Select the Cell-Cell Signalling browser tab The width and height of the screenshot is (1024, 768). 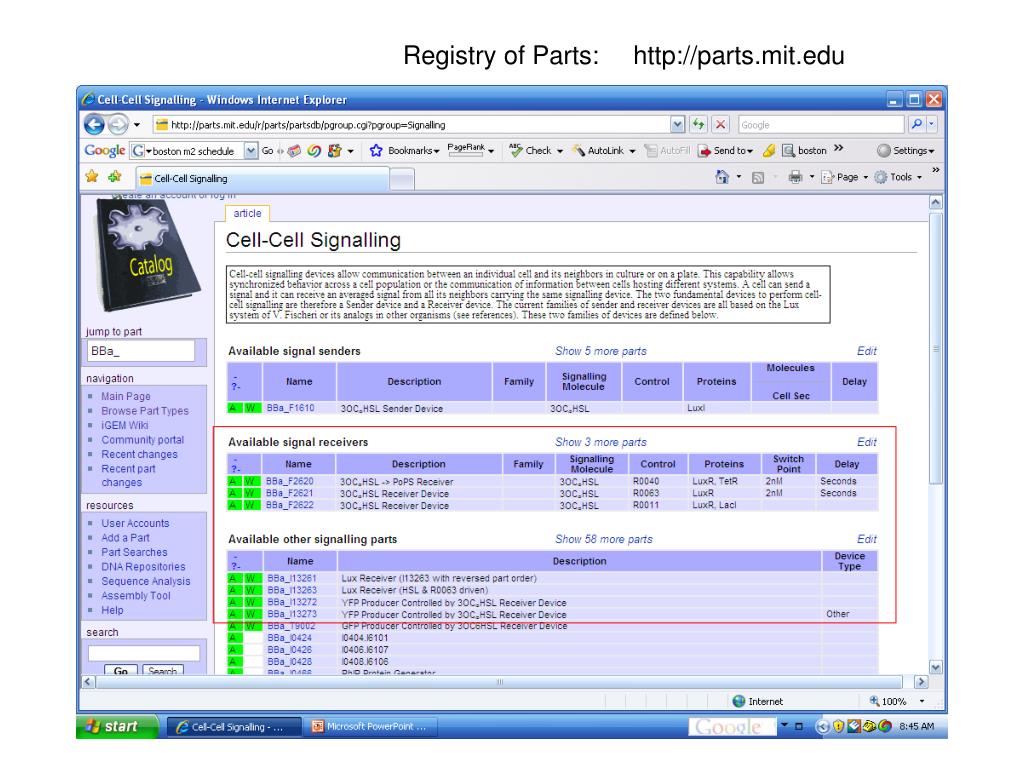point(261,178)
